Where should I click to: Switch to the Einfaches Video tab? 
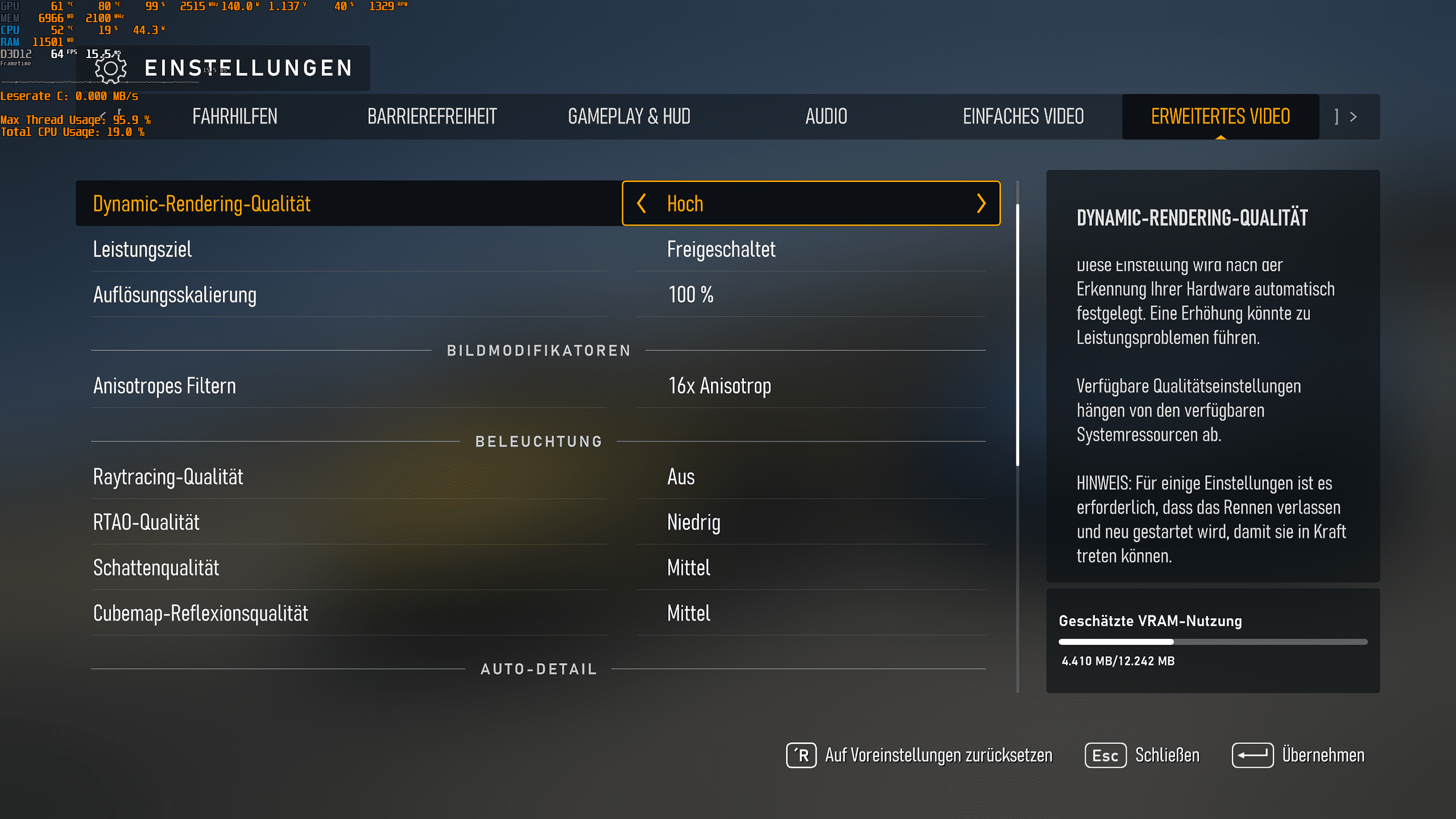click(x=1023, y=117)
